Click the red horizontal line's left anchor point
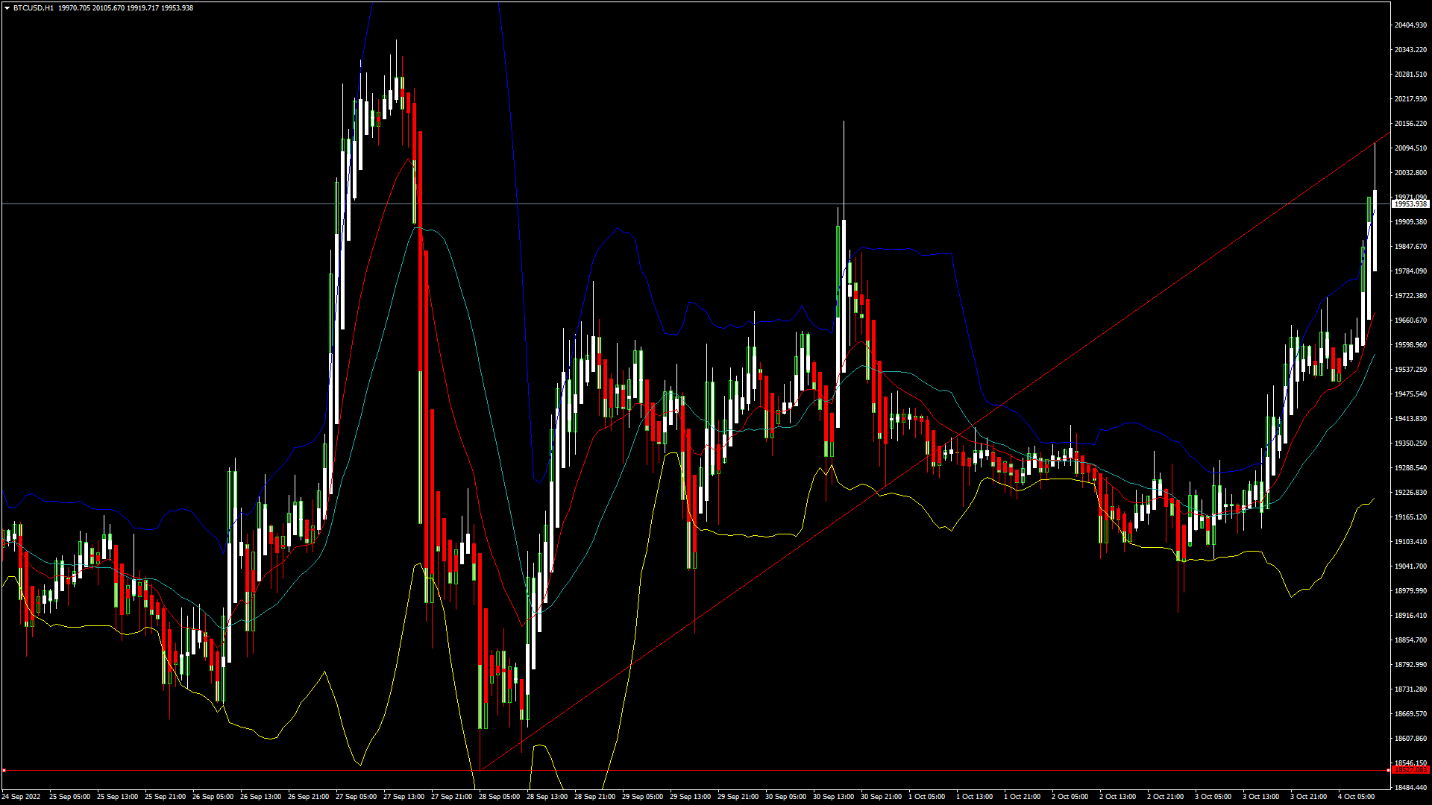Screen dimensions: 1432x805 click(x=3, y=770)
